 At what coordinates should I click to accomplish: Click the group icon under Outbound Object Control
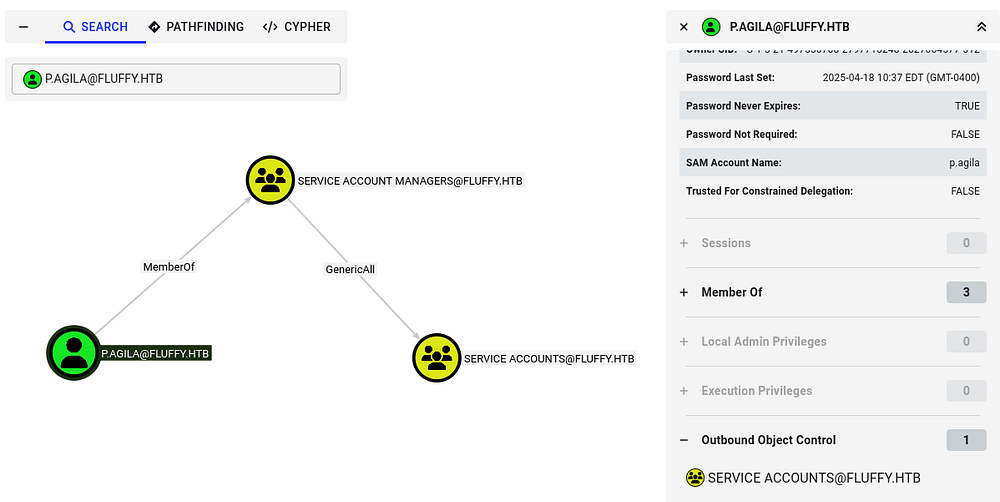pyautogui.click(x=695, y=478)
